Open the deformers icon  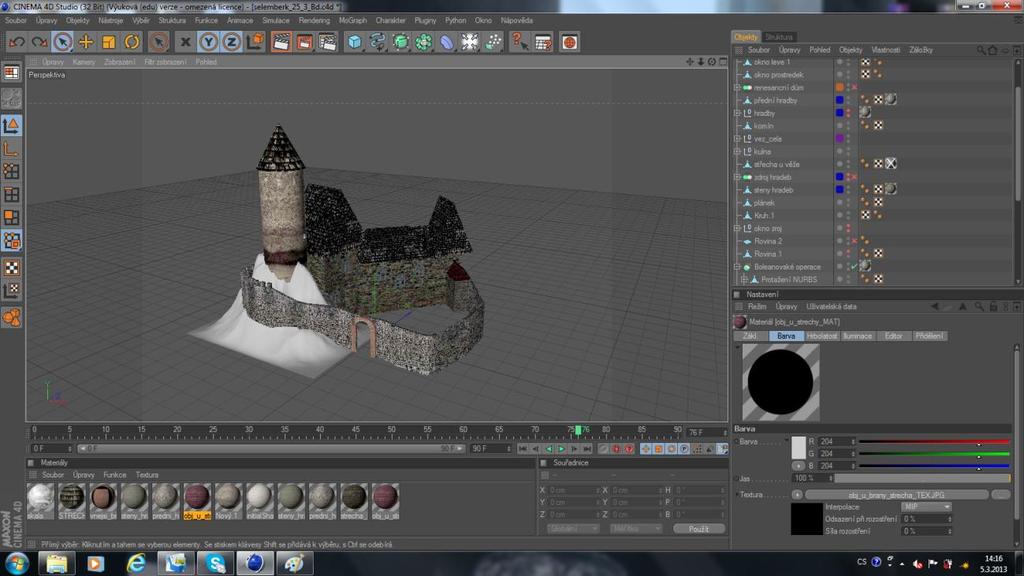(447, 42)
